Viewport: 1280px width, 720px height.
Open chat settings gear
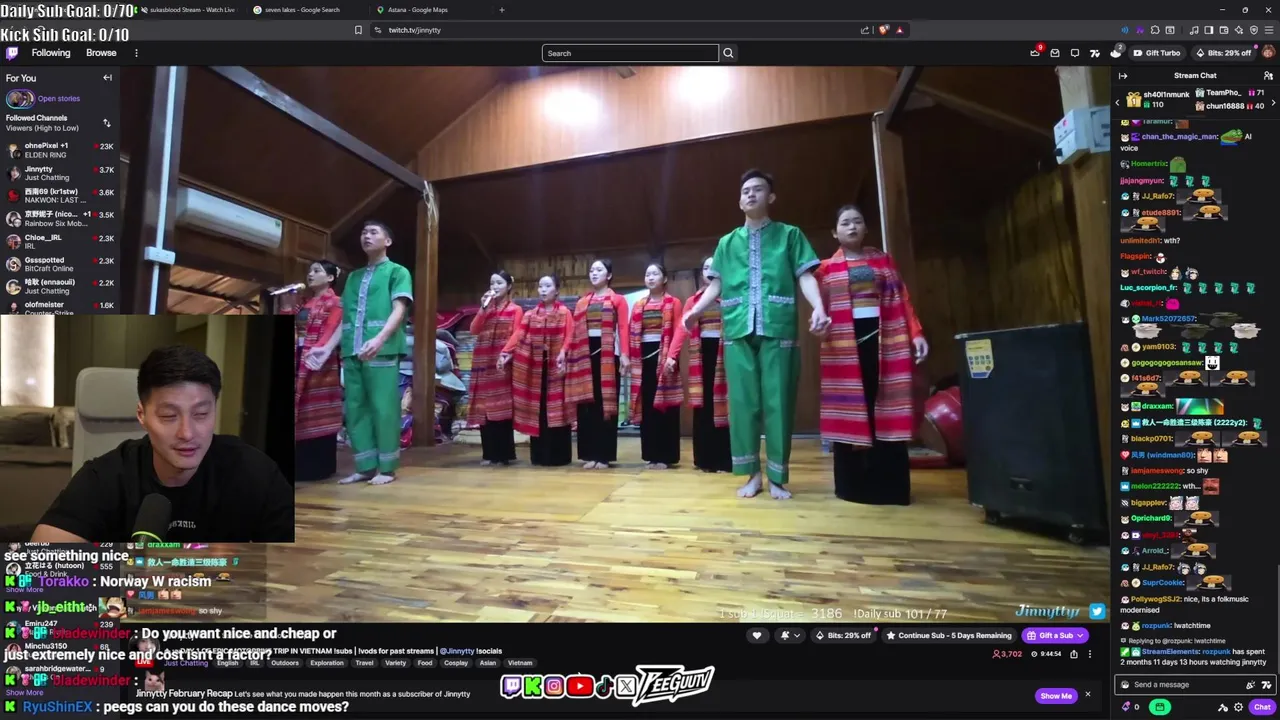1240,707
